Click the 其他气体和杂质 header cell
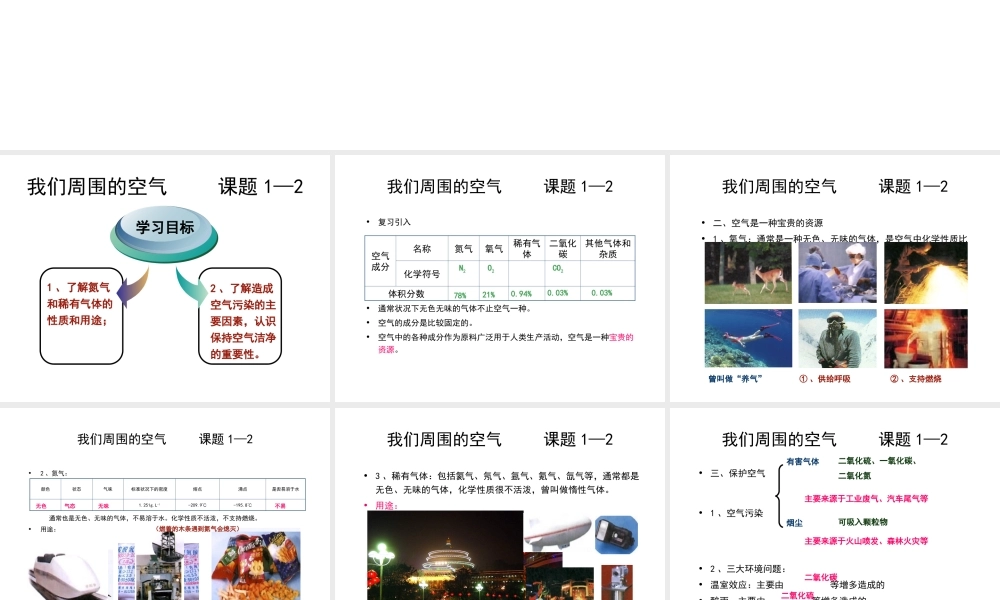 [x=608, y=249]
